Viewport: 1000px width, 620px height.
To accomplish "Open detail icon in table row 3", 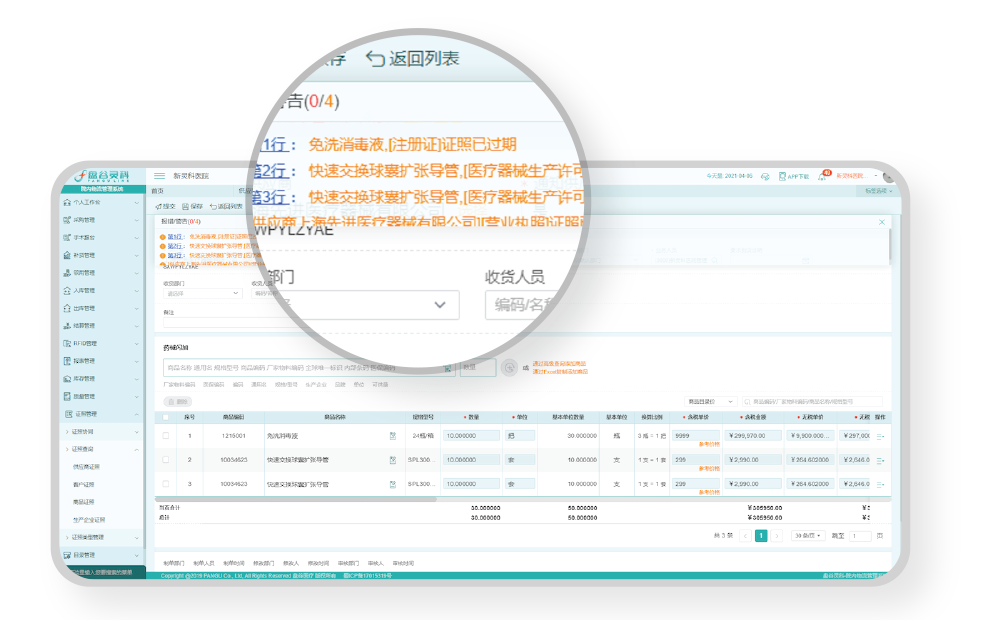I will [x=392, y=484].
